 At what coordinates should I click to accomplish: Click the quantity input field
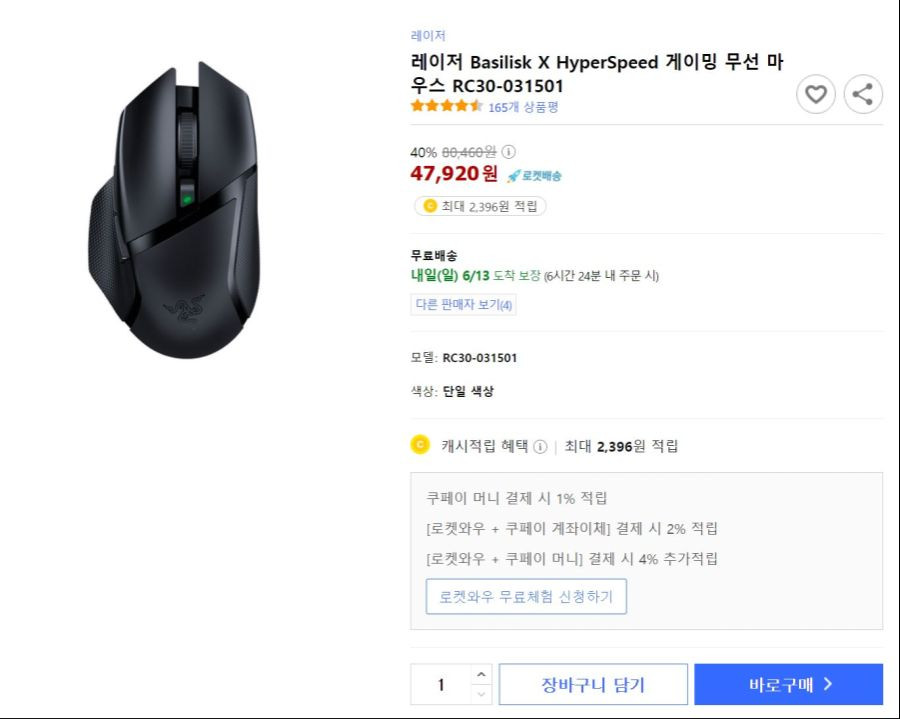441,685
